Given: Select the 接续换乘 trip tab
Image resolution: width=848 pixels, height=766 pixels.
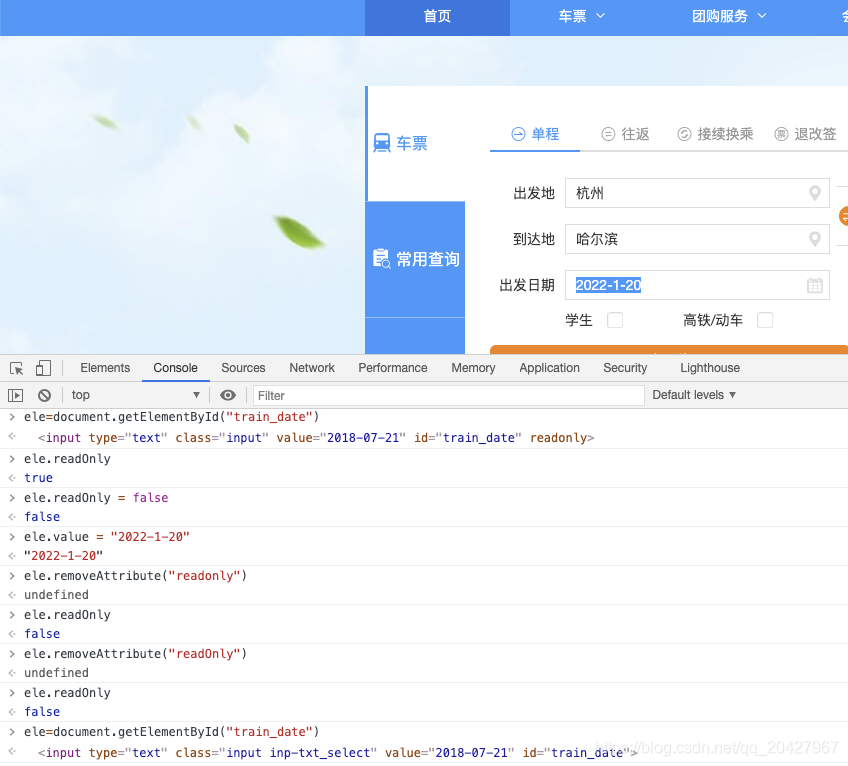Looking at the screenshot, I should pyautogui.click(x=715, y=134).
